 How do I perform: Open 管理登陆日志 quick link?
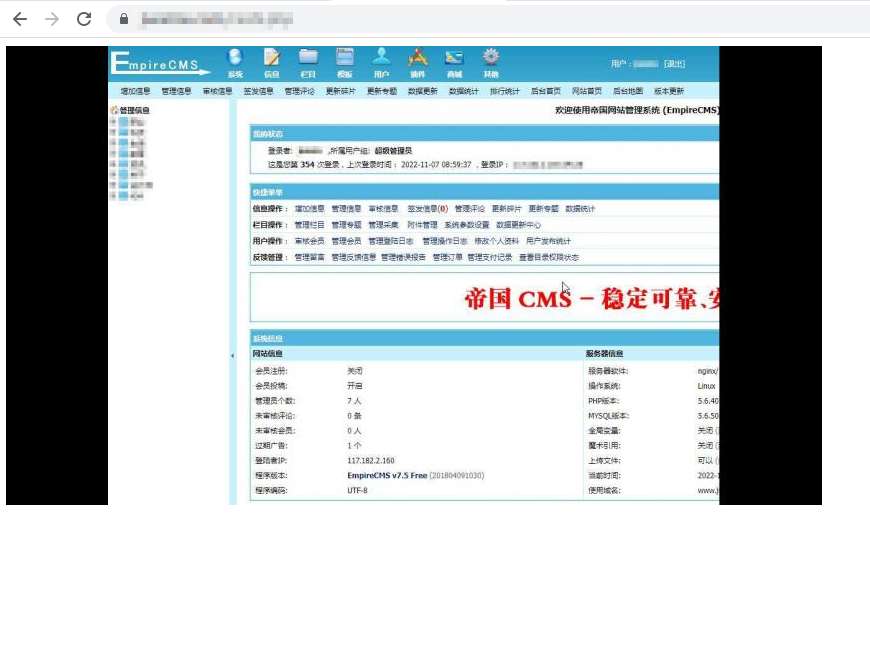391,241
